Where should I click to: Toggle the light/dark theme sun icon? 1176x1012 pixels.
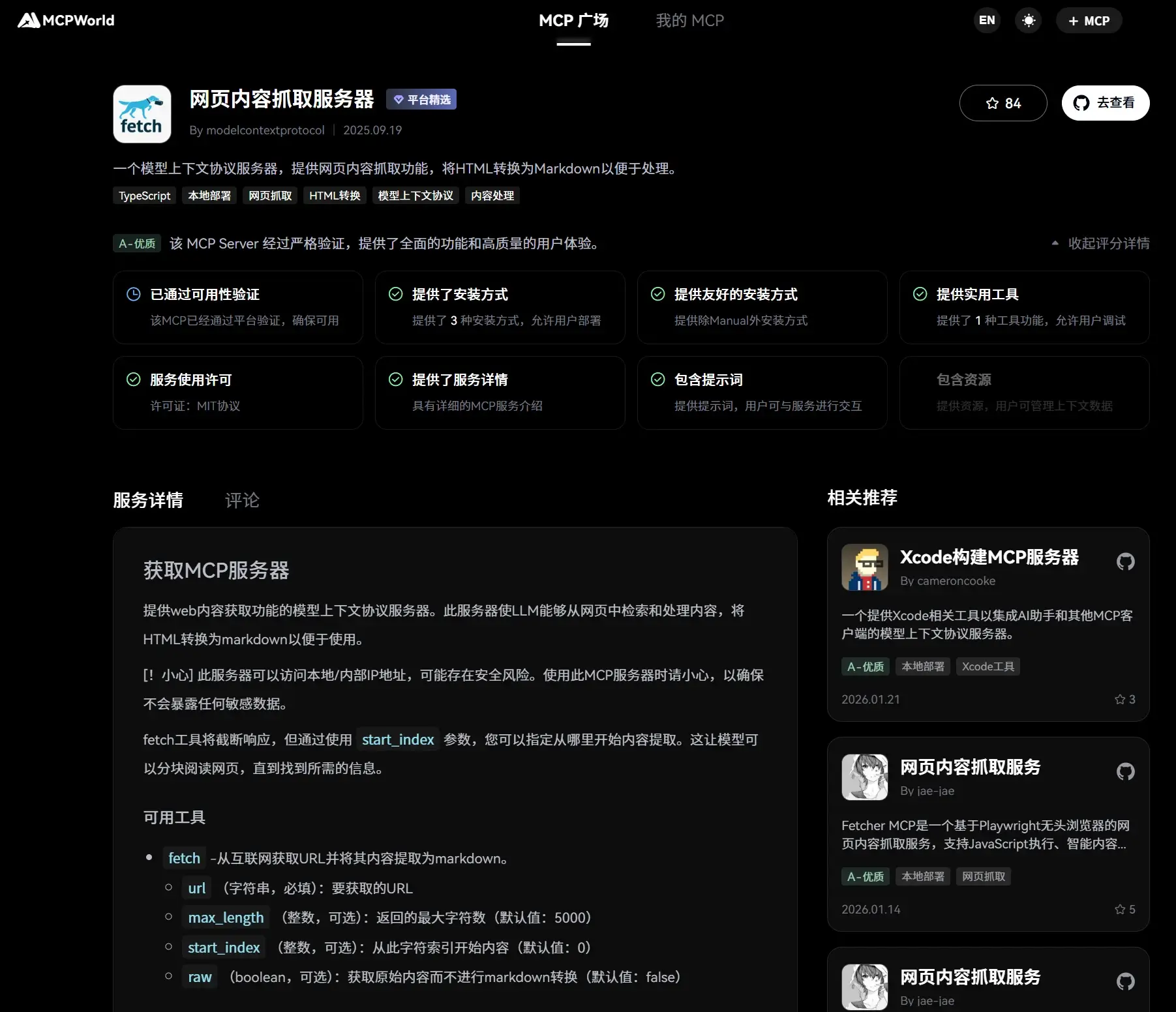pyautogui.click(x=1028, y=20)
